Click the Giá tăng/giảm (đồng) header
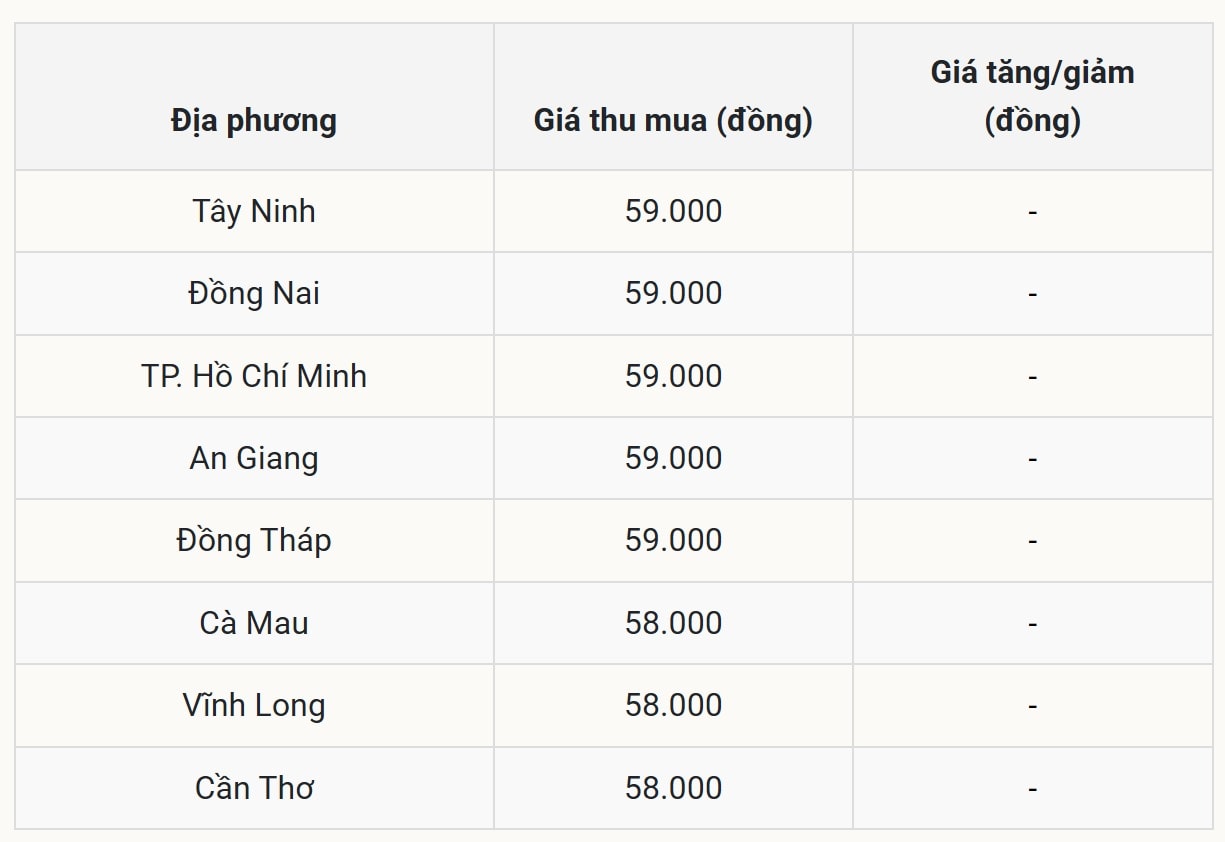The height and width of the screenshot is (842, 1225). pyautogui.click(x=1032, y=97)
